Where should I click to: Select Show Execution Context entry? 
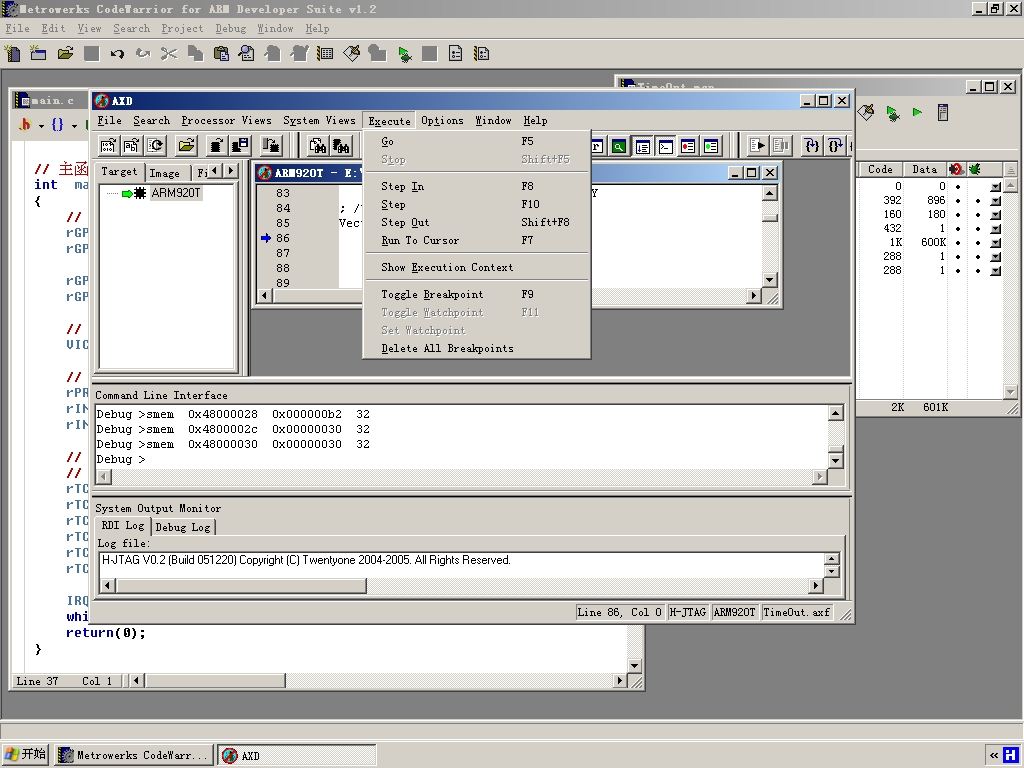(477, 268)
